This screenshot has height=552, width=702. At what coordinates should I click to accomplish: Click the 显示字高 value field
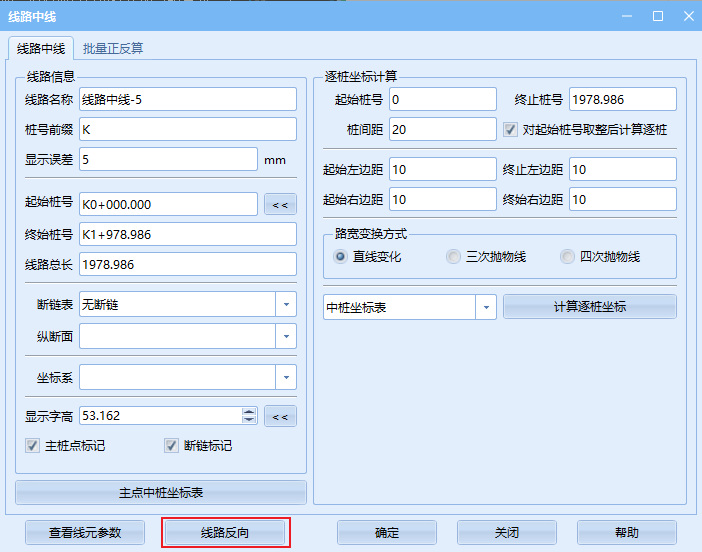click(x=161, y=416)
